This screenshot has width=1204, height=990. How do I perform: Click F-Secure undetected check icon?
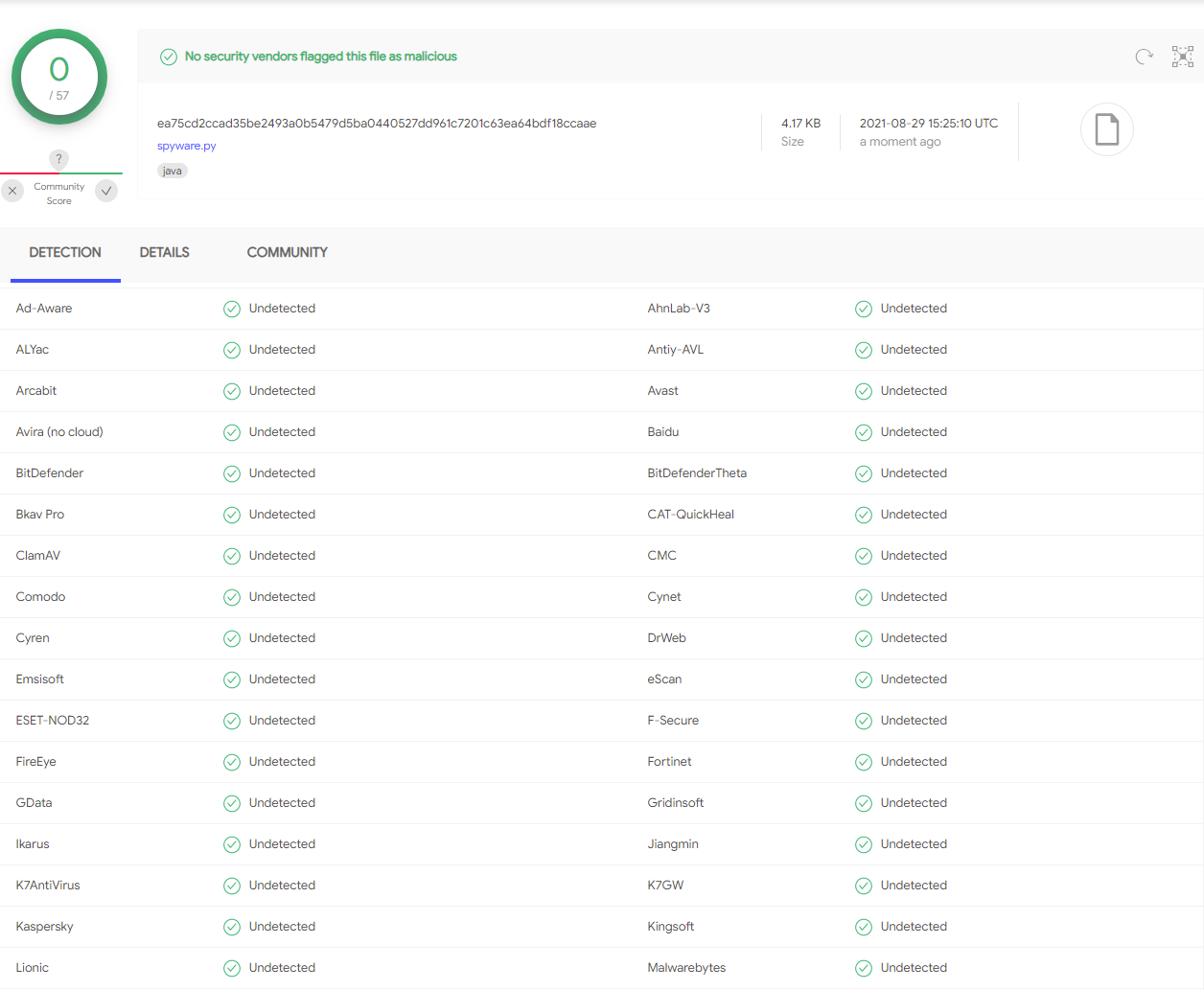point(864,721)
